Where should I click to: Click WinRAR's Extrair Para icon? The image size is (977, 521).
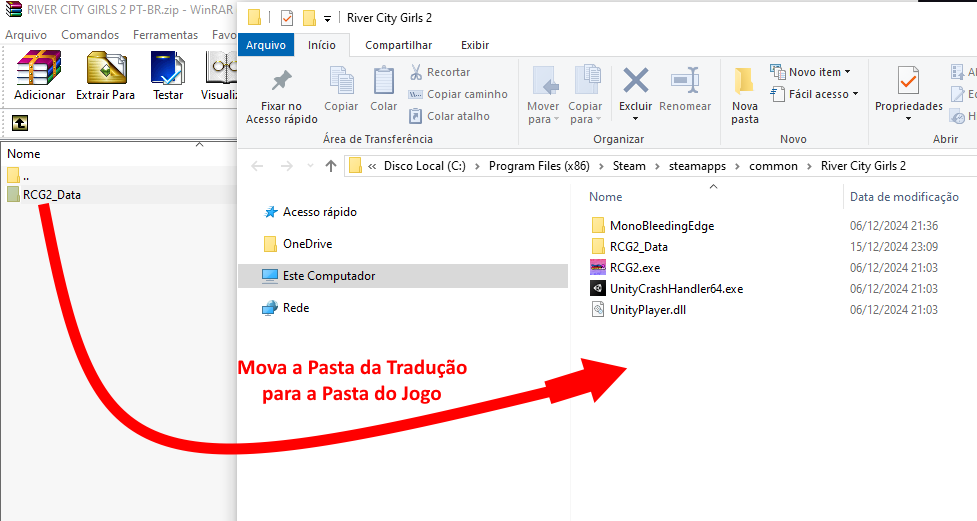106,67
